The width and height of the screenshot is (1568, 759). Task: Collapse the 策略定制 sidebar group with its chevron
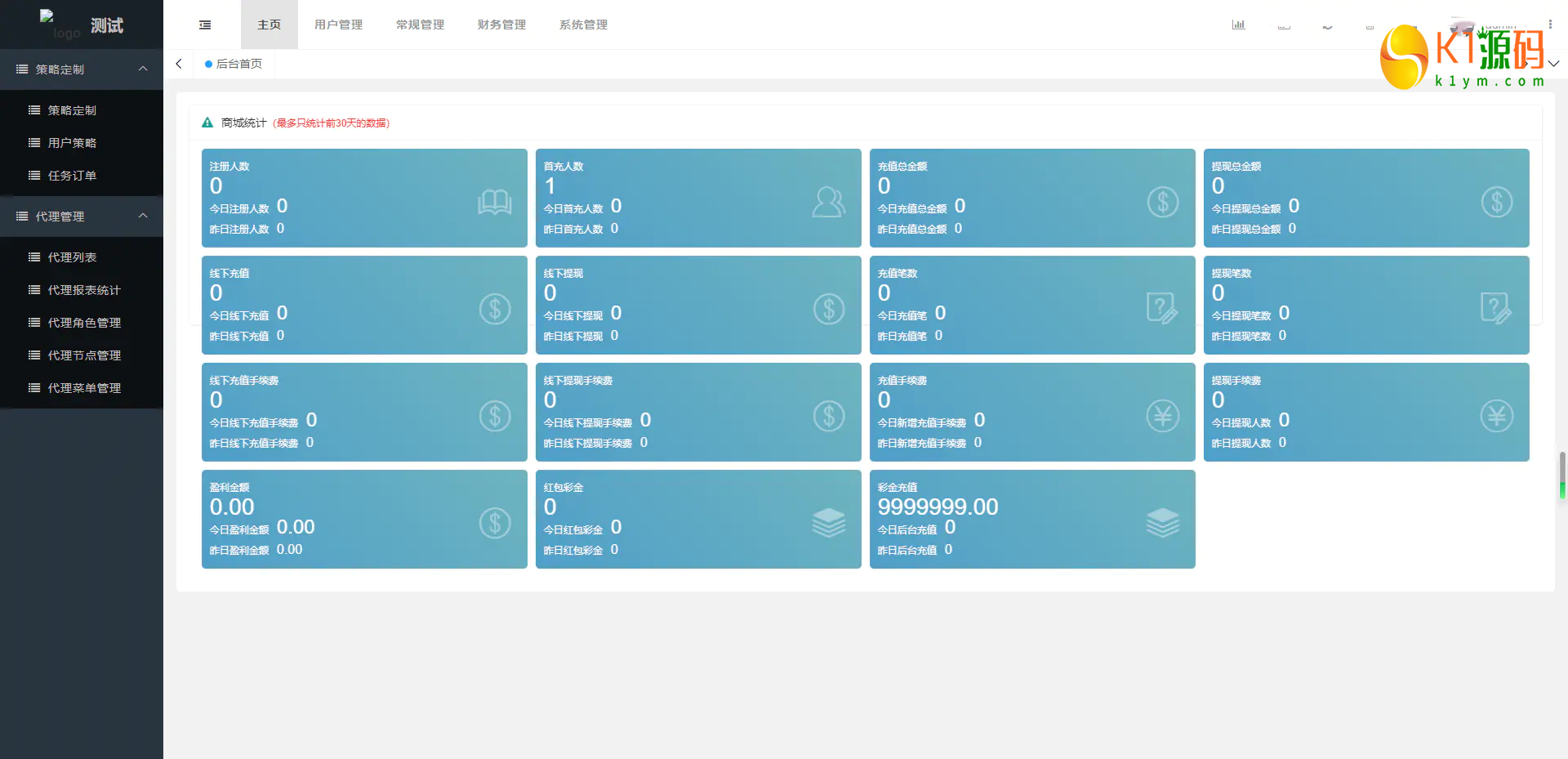[x=143, y=69]
